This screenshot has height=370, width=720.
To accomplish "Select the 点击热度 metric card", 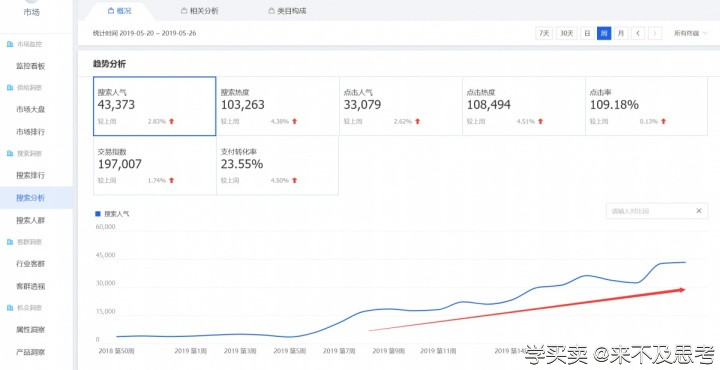I will pyautogui.click(x=524, y=106).
